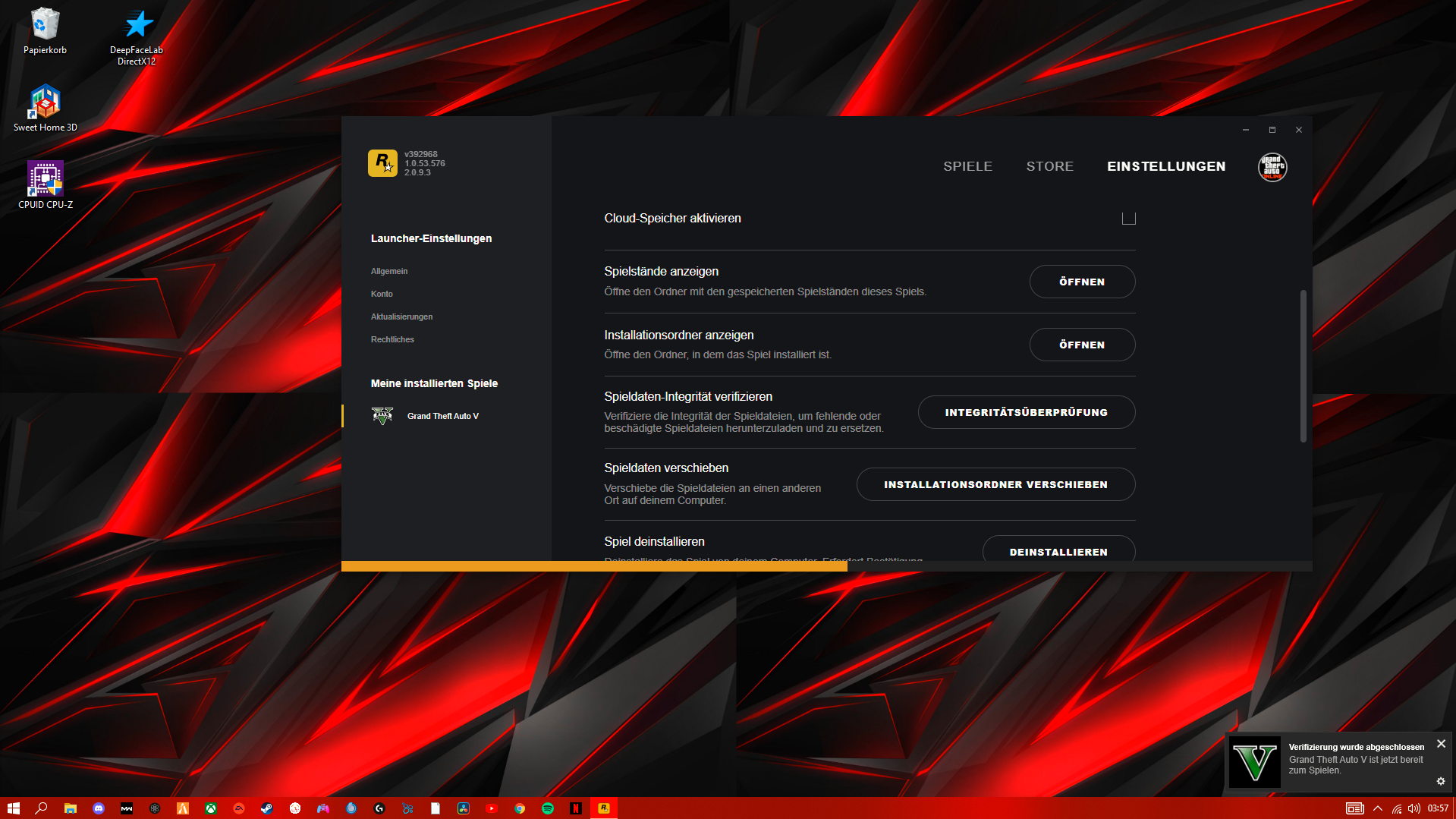1456x819 pixels.
Task: Open the GTA Online profile avatar
Action: click(x=1272, y=167)
